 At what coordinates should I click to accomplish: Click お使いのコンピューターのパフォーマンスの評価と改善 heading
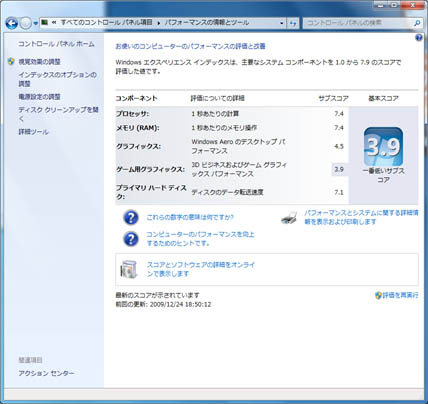point(190,46)
